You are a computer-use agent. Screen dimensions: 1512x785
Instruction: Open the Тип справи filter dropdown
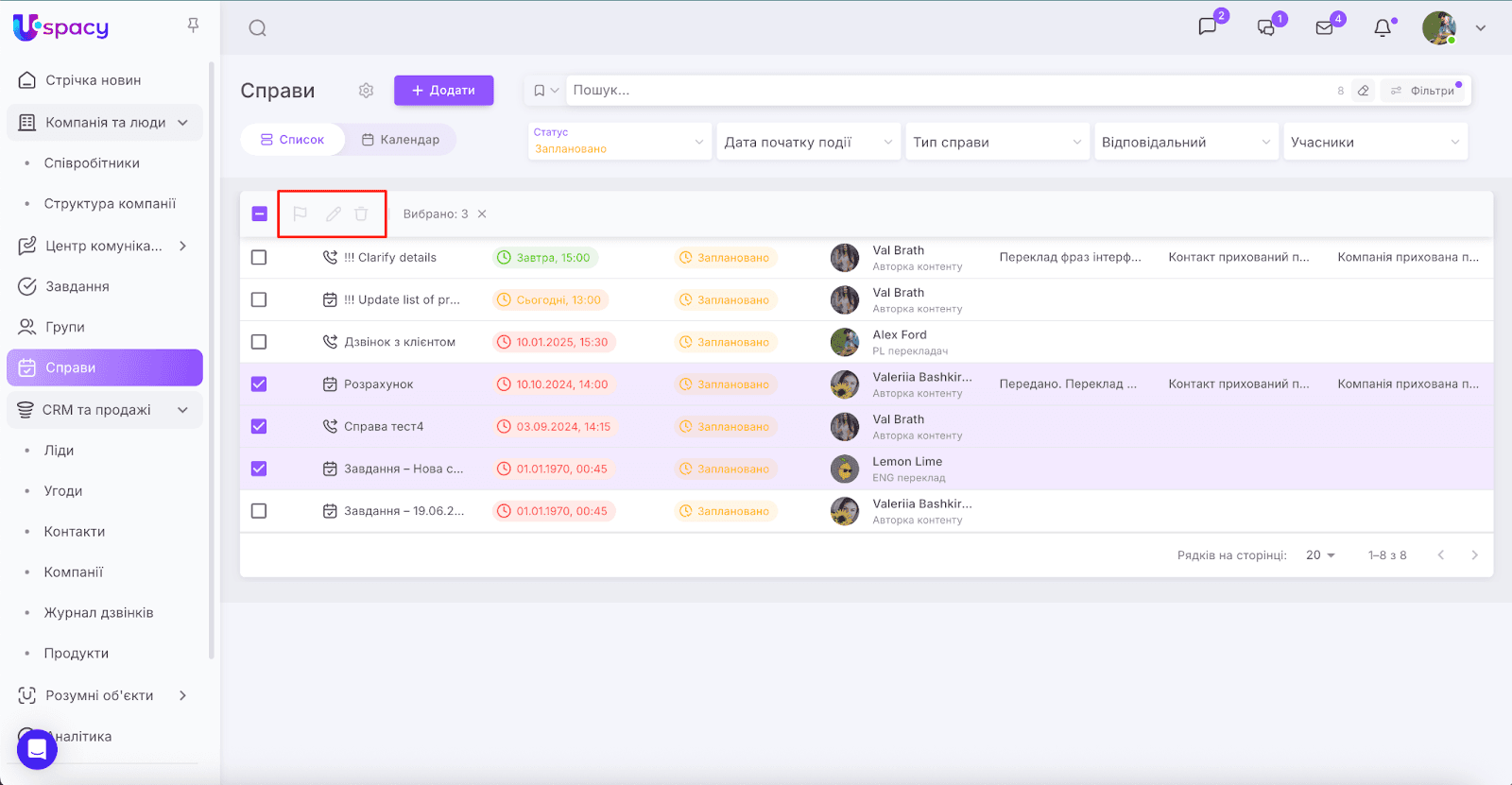coord(996,142)
